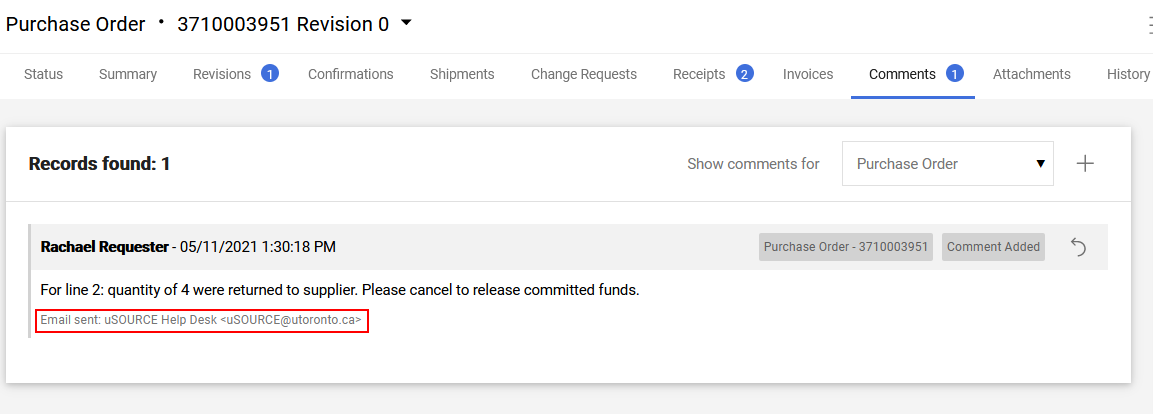Open the Change Requests tab
Image resolution: width=1153 pixels, height=414 pixels.
point(584,74)
